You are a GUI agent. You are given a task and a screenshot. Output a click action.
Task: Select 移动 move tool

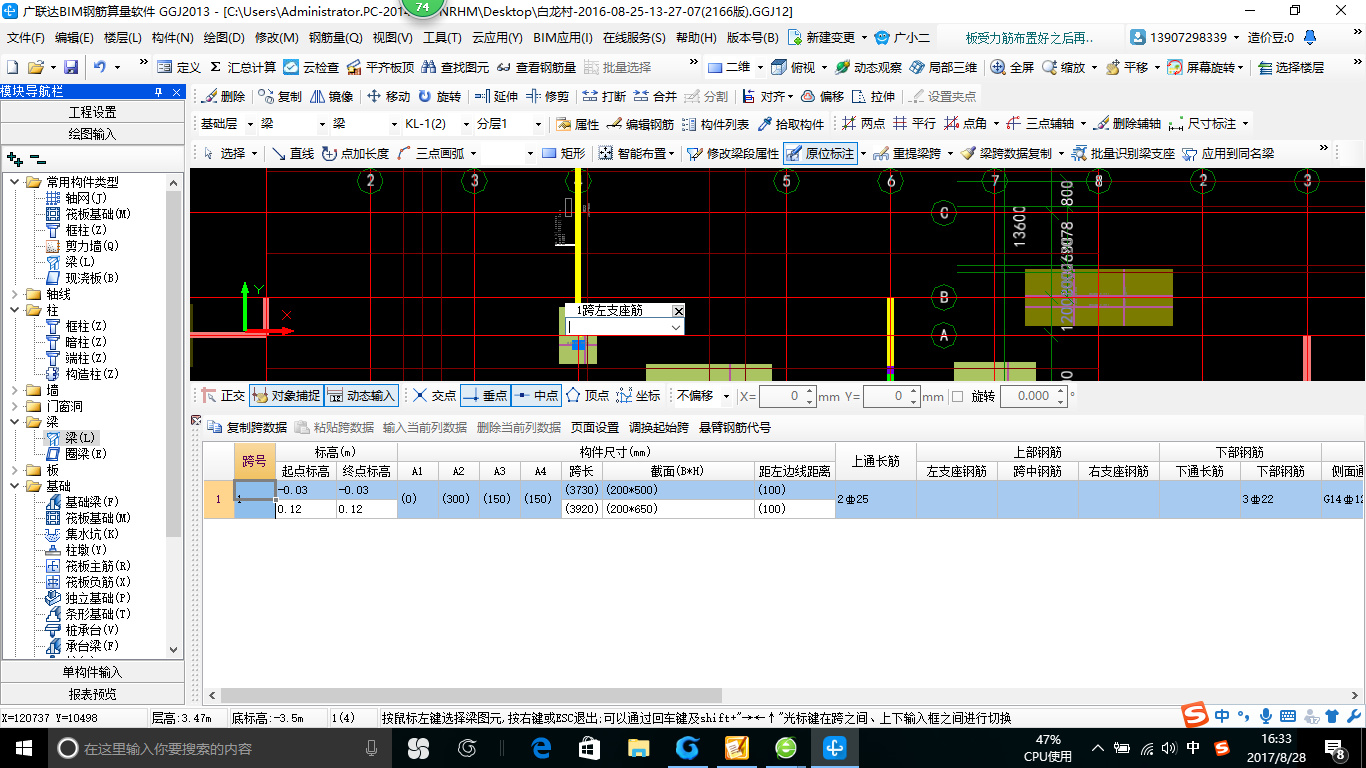[x=388, y=97]
